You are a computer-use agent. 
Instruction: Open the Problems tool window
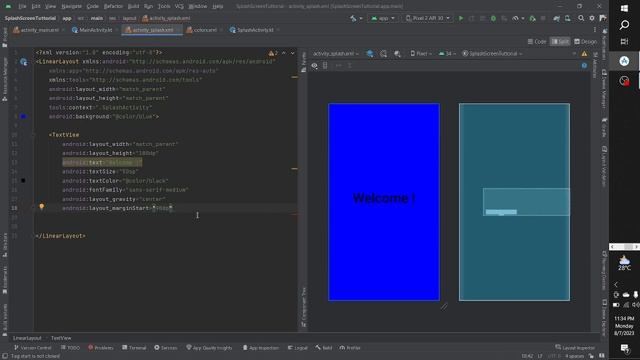[x=101, y=348]
